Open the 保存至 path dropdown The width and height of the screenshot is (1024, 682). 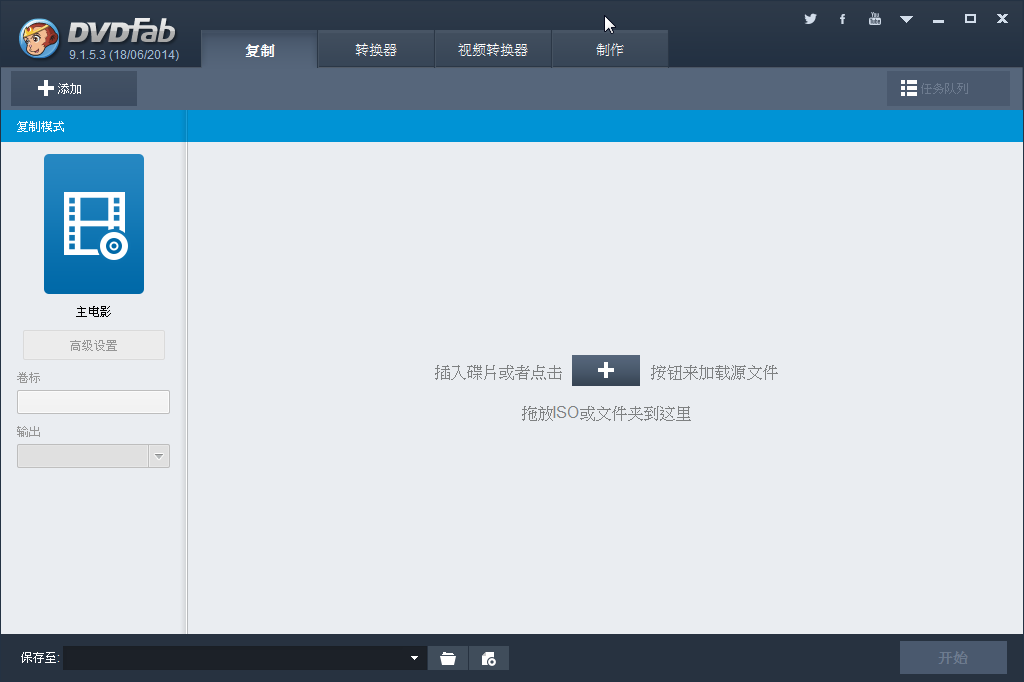414,658
